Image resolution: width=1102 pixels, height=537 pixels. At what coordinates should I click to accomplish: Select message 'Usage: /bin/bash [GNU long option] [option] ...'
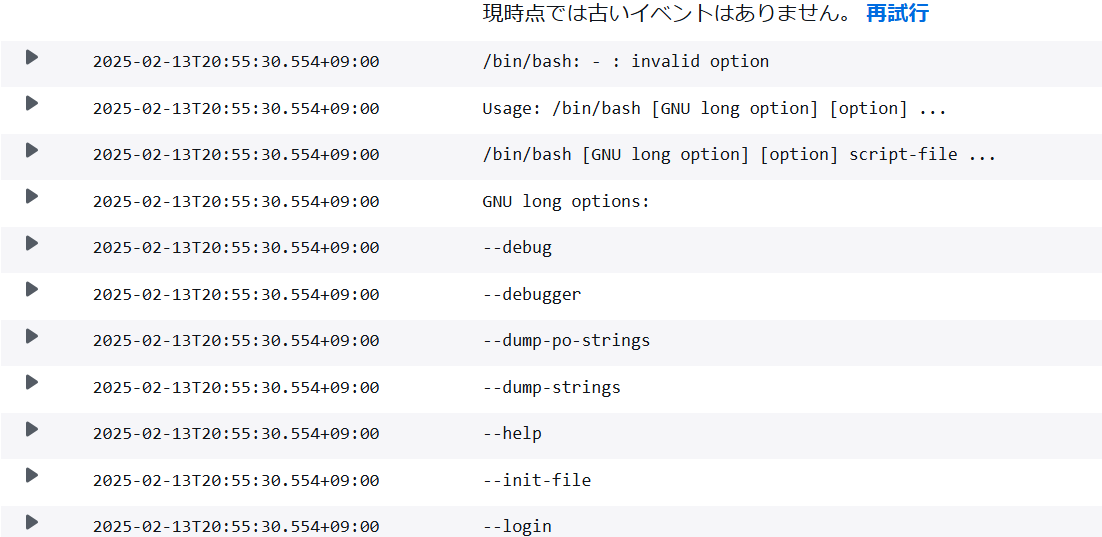coord(714,109)
